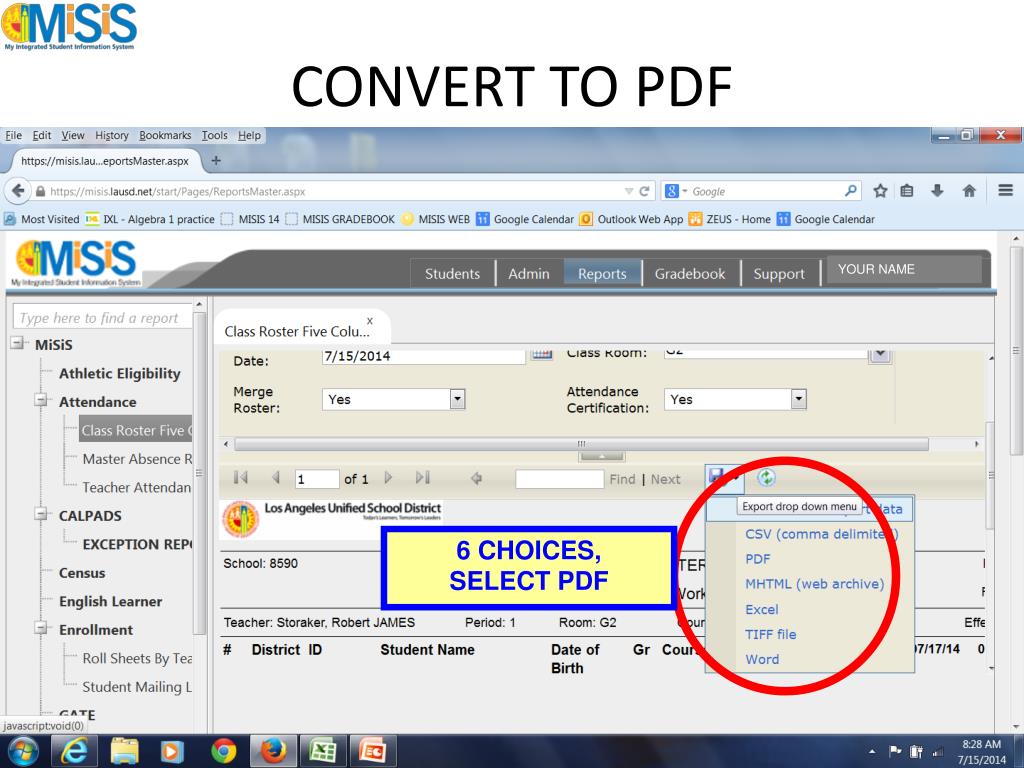Bookmark this page with the star icon
The width and height of the screenshot is (1024, 768).
click(x=880, y=191)
